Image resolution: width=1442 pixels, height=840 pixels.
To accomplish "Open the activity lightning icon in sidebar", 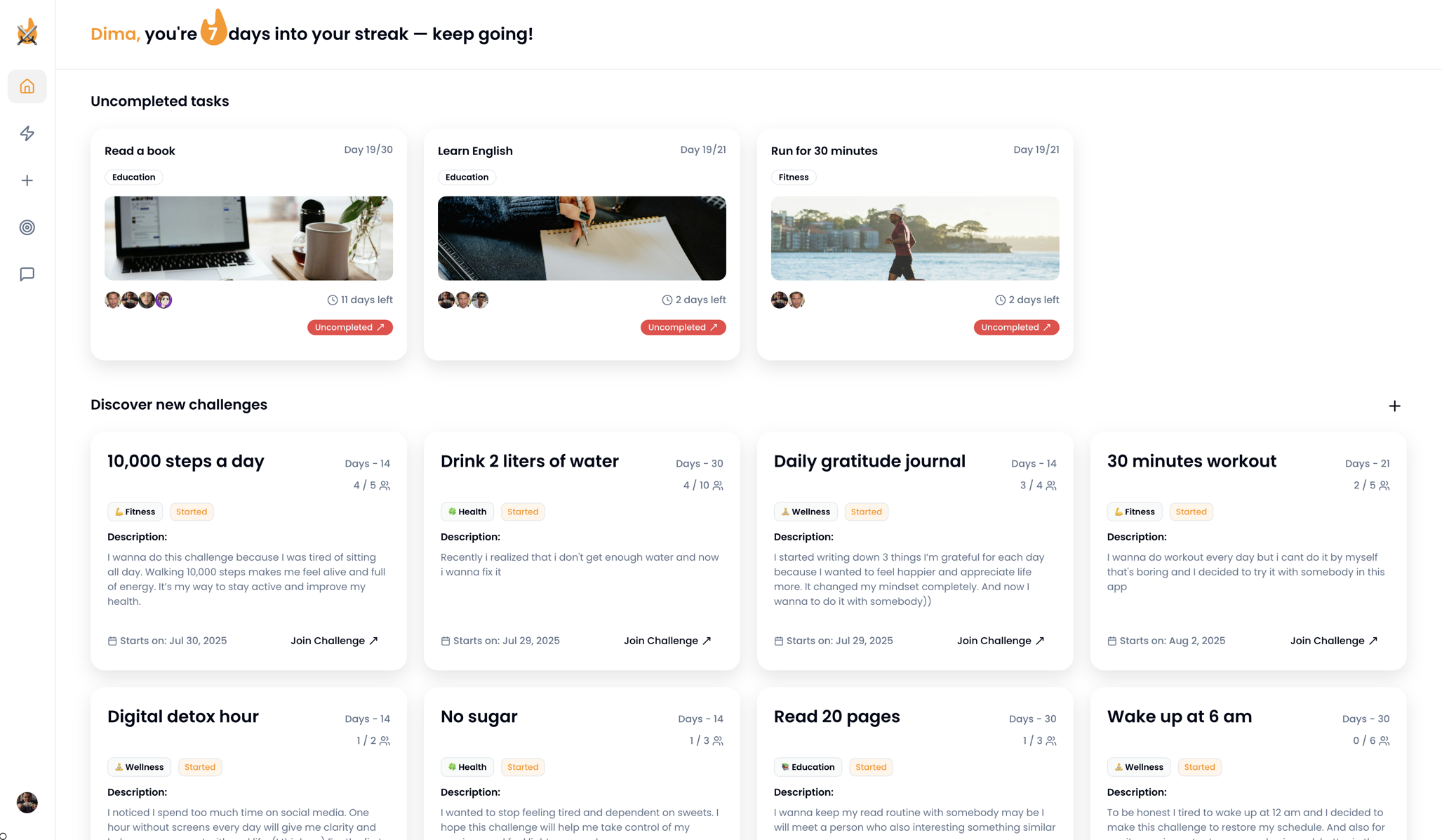I will pyautogui.click(x=27, y=133).
